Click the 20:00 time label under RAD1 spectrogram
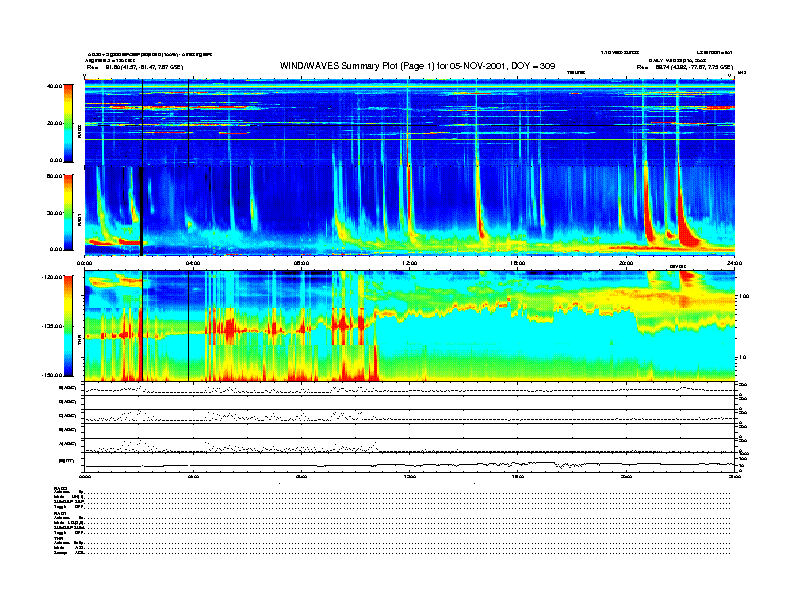792x612 pixels. click(x=626, y=263)
